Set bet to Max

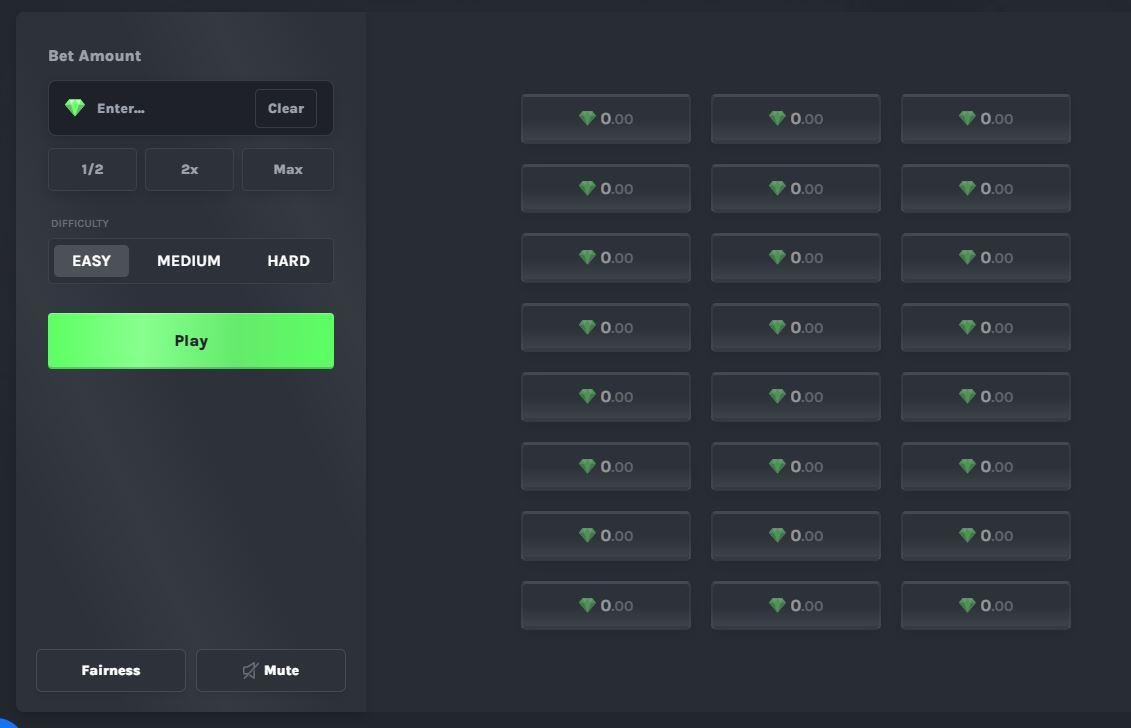click(x=288, y=170)
